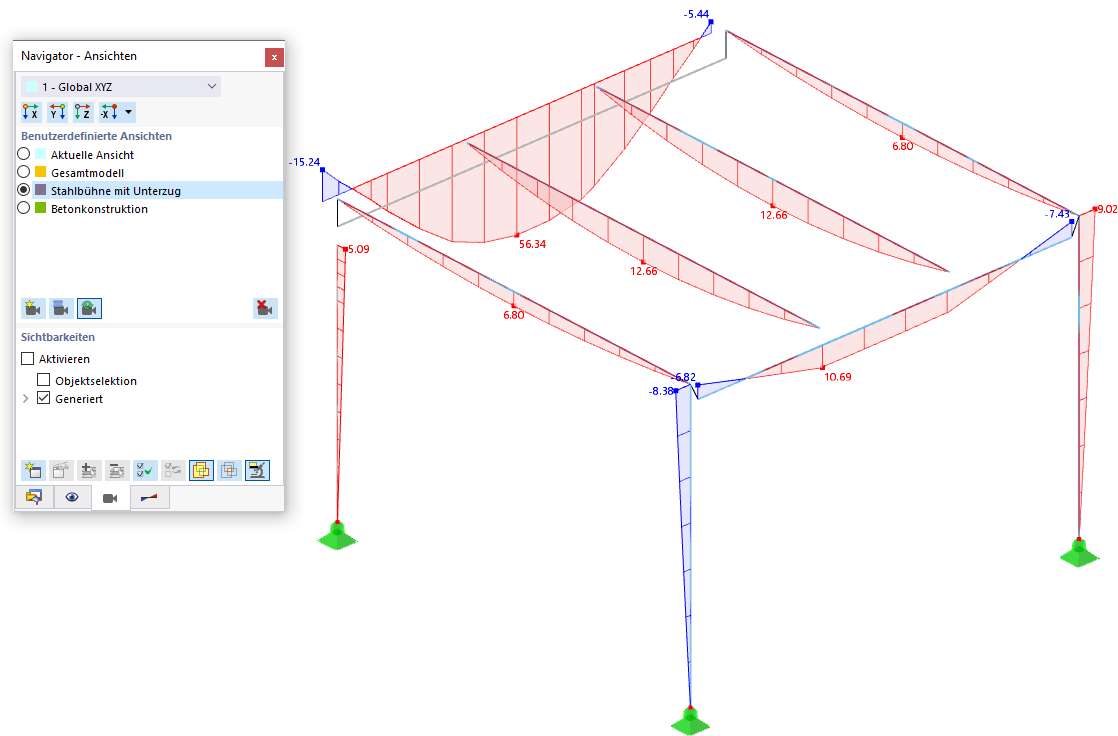Screen dimensions: 1118x736
Task: Click the -7.43 moment value label
Action: [x=1057, y=214]
